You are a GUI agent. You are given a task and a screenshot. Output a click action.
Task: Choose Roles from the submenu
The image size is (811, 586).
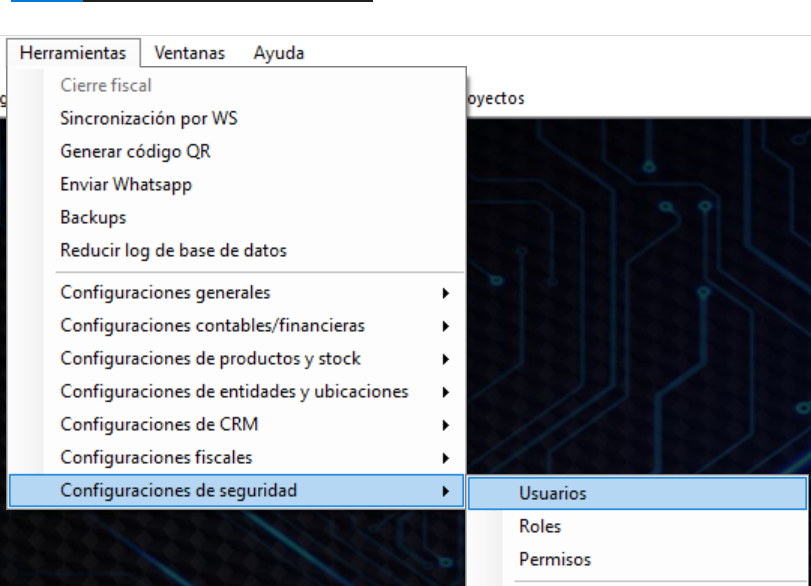tap(540, 526)
